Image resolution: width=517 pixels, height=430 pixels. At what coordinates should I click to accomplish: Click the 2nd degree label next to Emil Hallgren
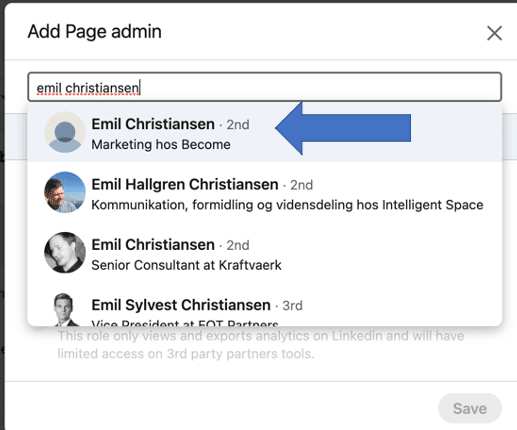point(301,185)
